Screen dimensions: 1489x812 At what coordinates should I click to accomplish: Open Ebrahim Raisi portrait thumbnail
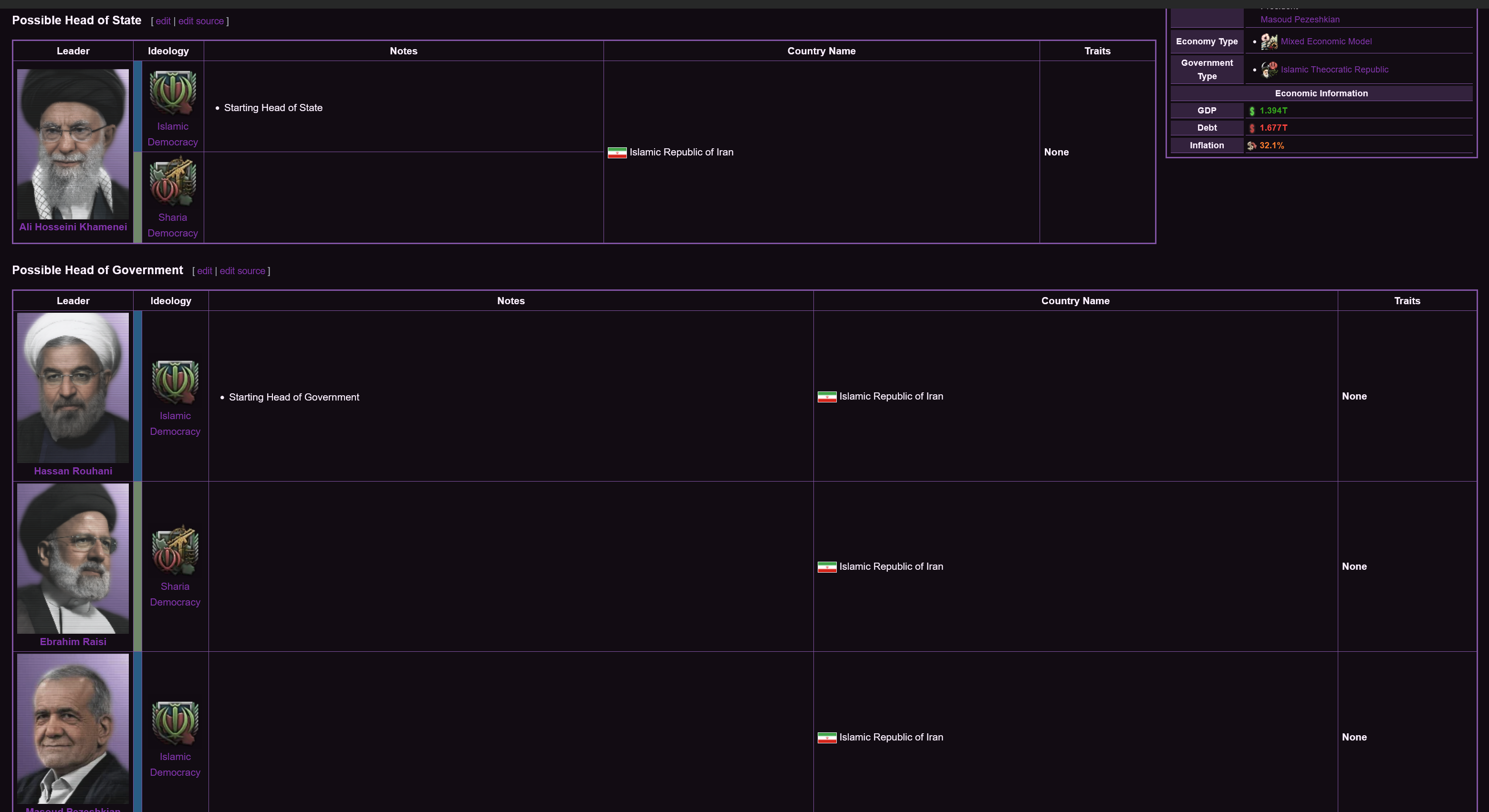pos(73,558)
